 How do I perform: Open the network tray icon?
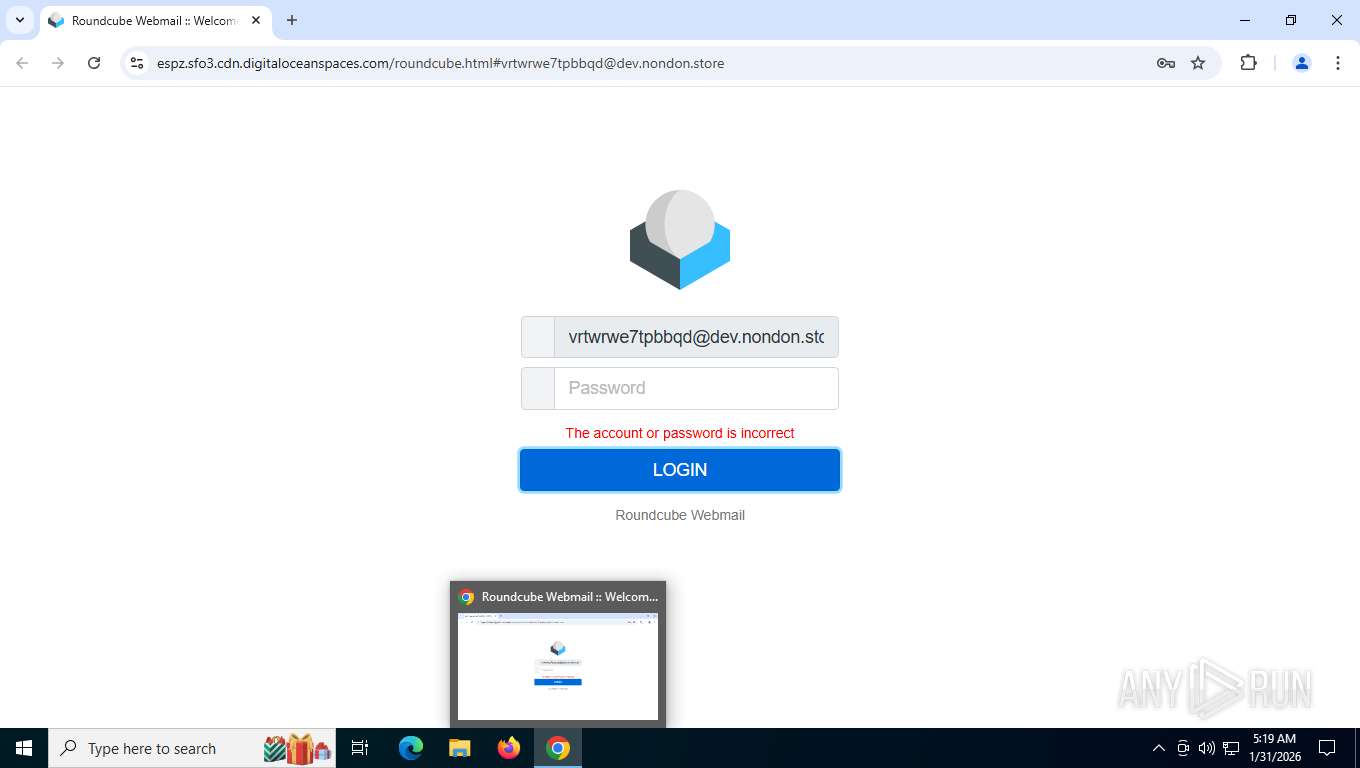click(x=1231, y=748)
